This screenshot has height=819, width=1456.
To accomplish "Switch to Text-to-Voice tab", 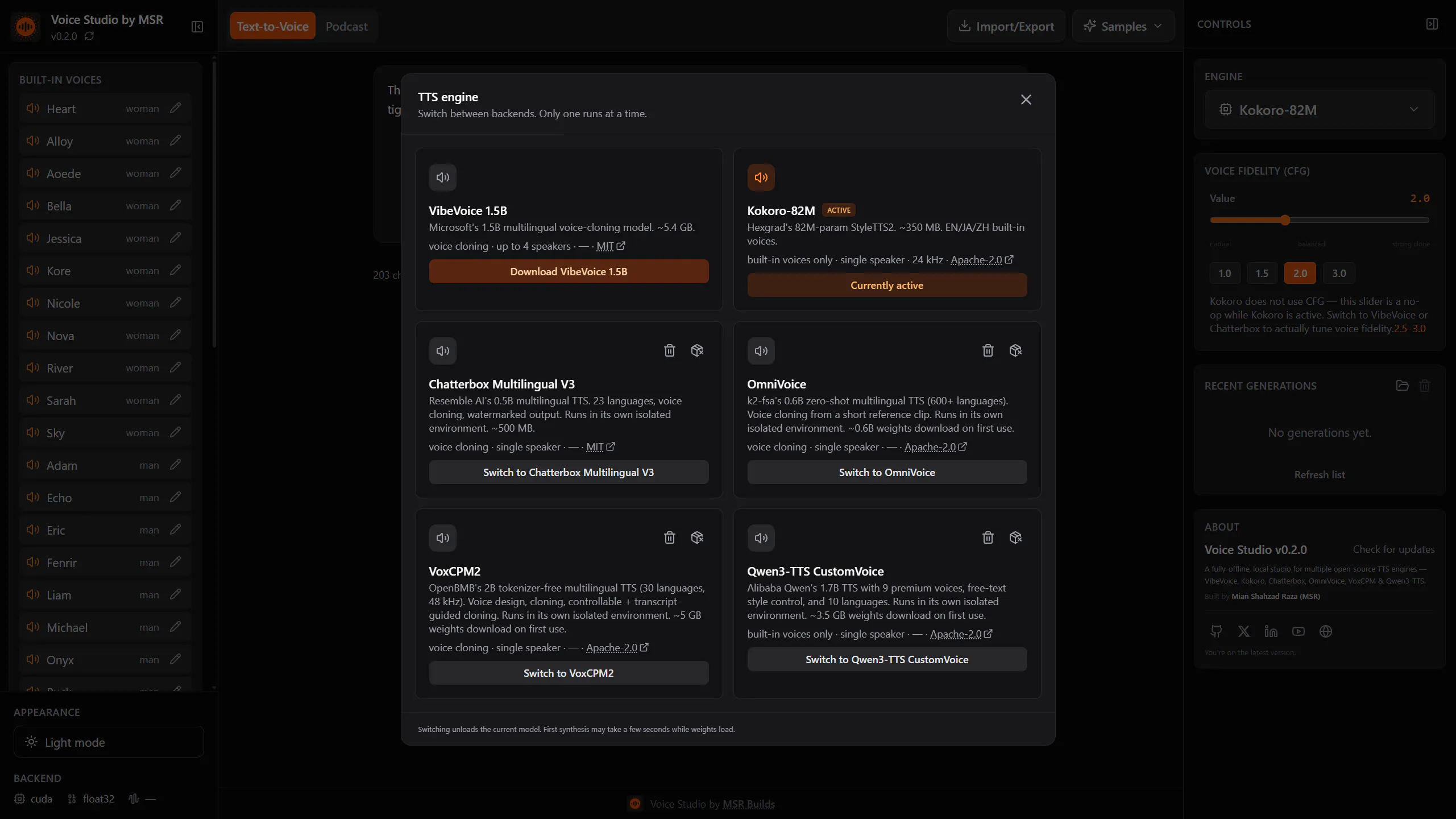I will pos(272,26).
